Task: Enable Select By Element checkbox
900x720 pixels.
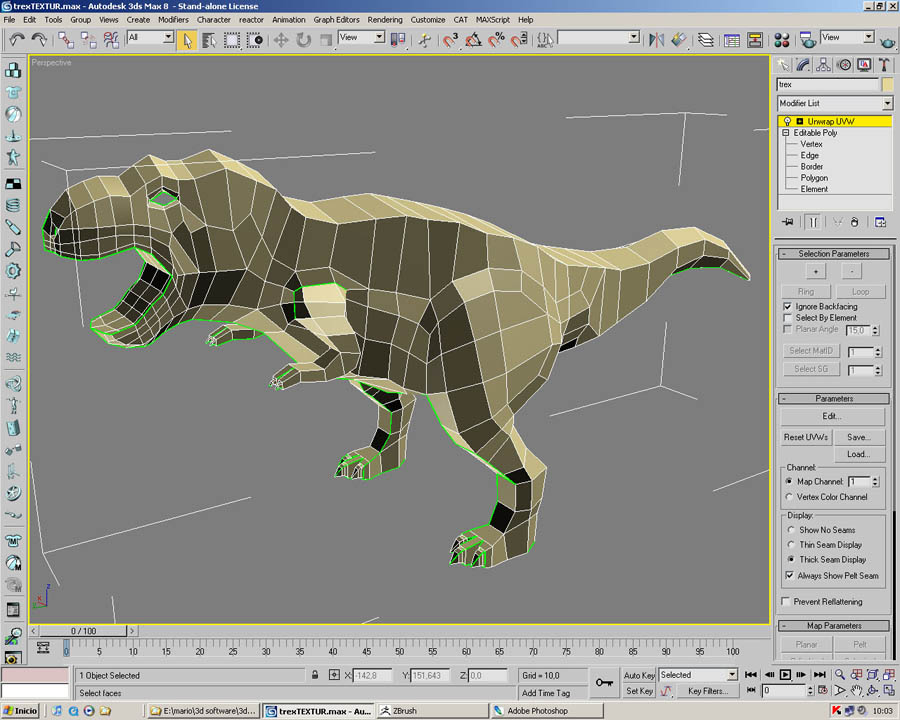Action: 788,318
